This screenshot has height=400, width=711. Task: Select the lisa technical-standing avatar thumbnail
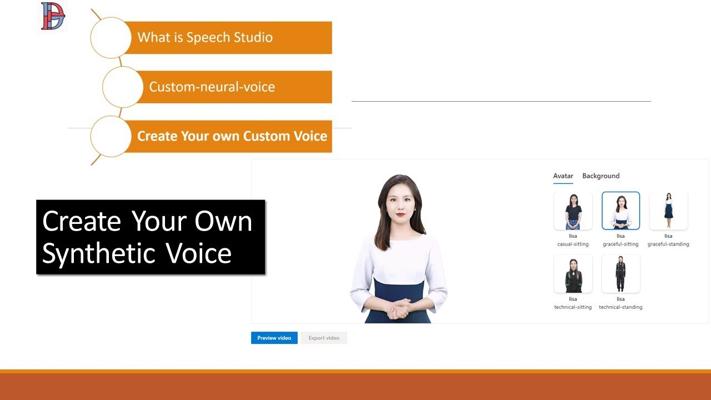[620, 274]
